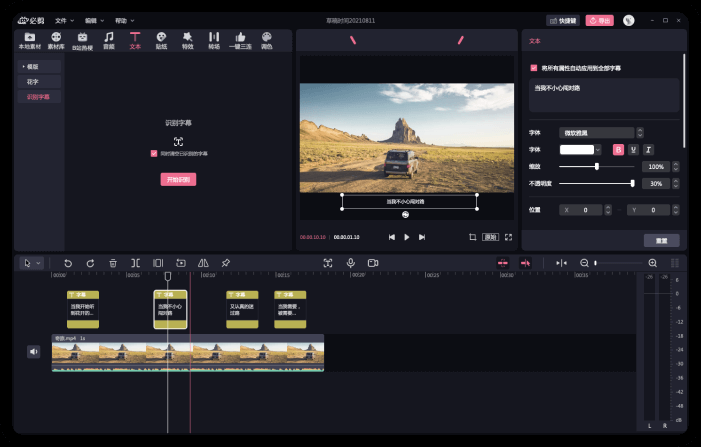Image resolution: width=701 pixels, height=447 pixels.
Task: Toggle bold text formatting button
Action: click(618, 149)
